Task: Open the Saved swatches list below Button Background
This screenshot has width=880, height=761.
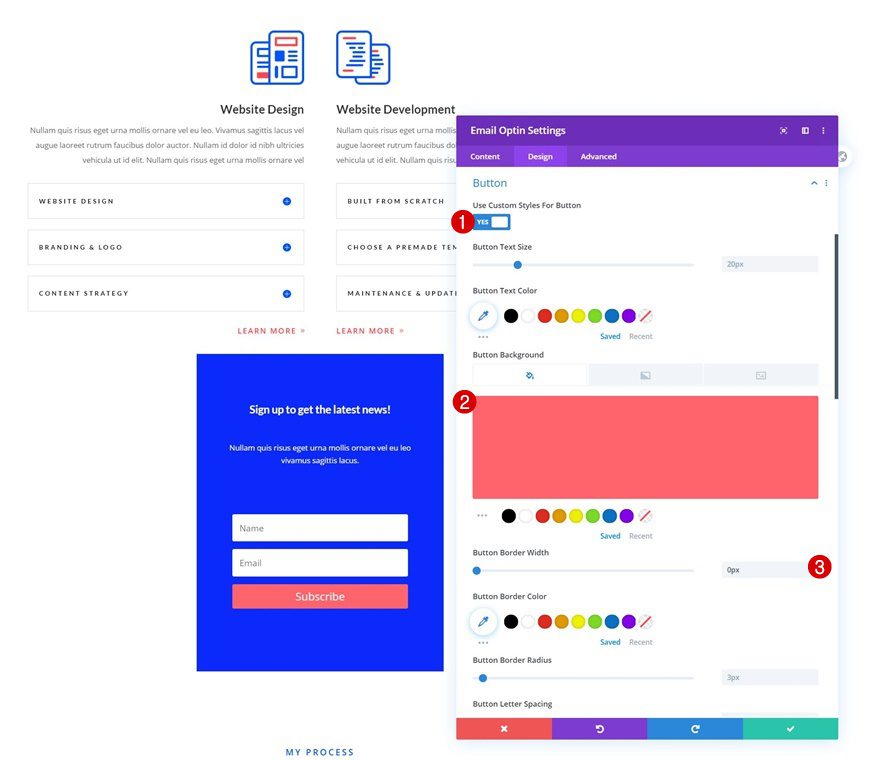Action: coord(610,535)
